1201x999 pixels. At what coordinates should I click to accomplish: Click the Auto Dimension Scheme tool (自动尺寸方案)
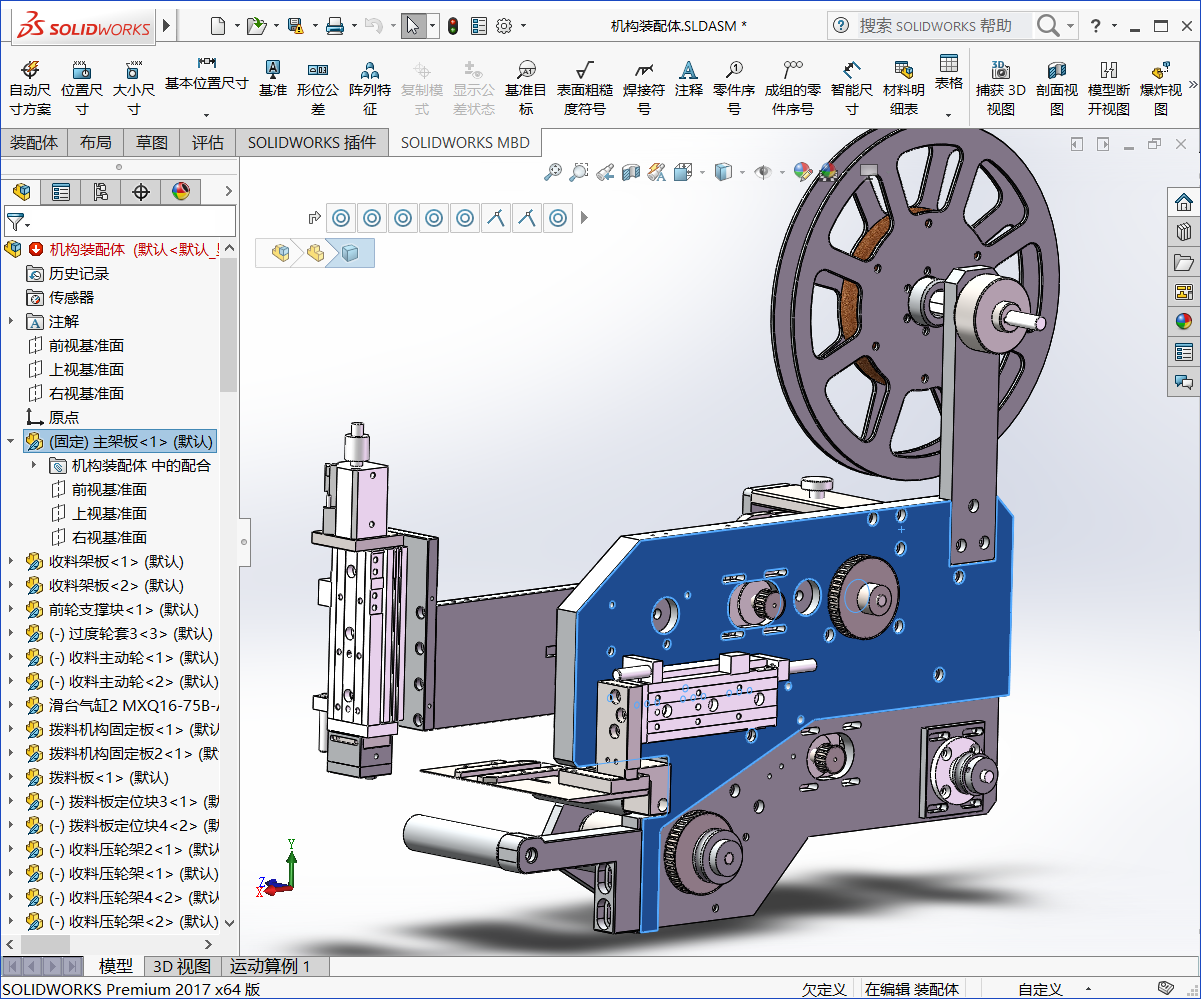pos(30,87)
